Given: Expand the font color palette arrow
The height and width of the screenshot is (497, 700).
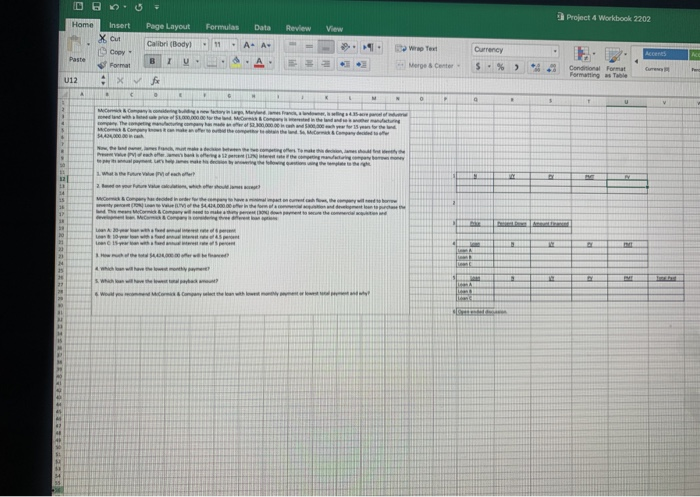Looking at the screenshot, I should click(270, 63).
